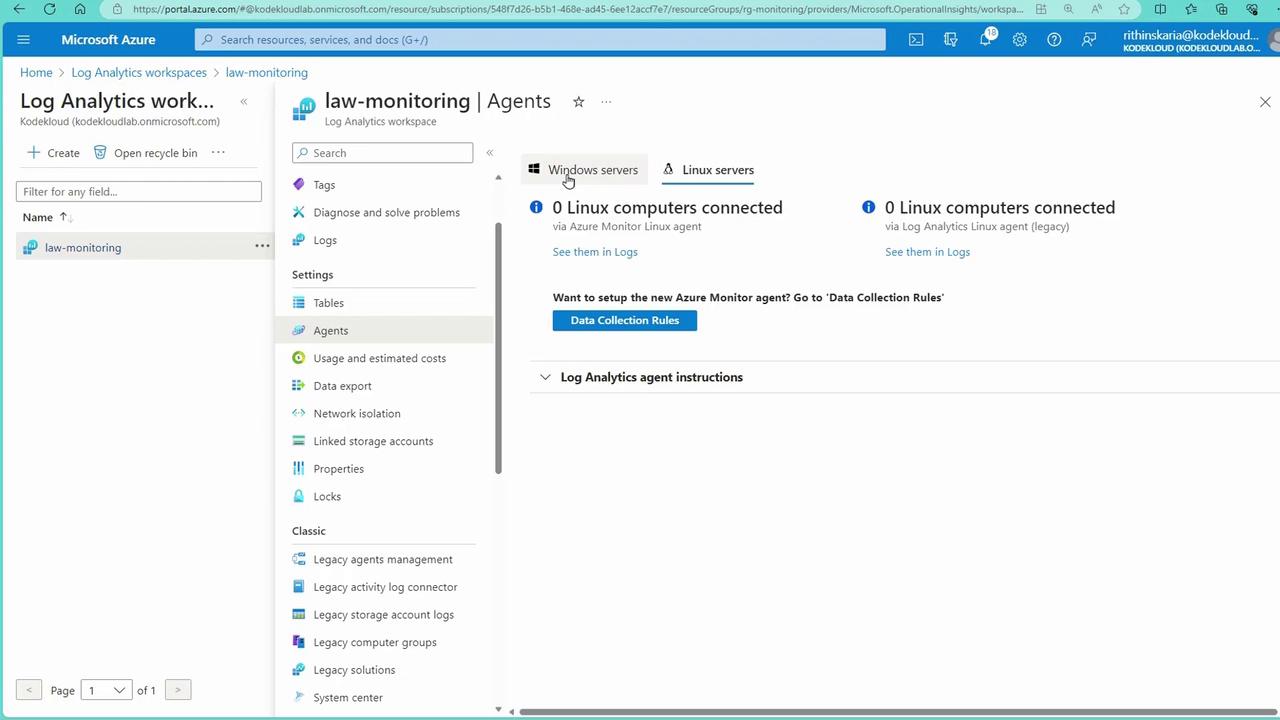Open Usage and estimated costs
The image size is (1280, 720).
coord(379,358)
